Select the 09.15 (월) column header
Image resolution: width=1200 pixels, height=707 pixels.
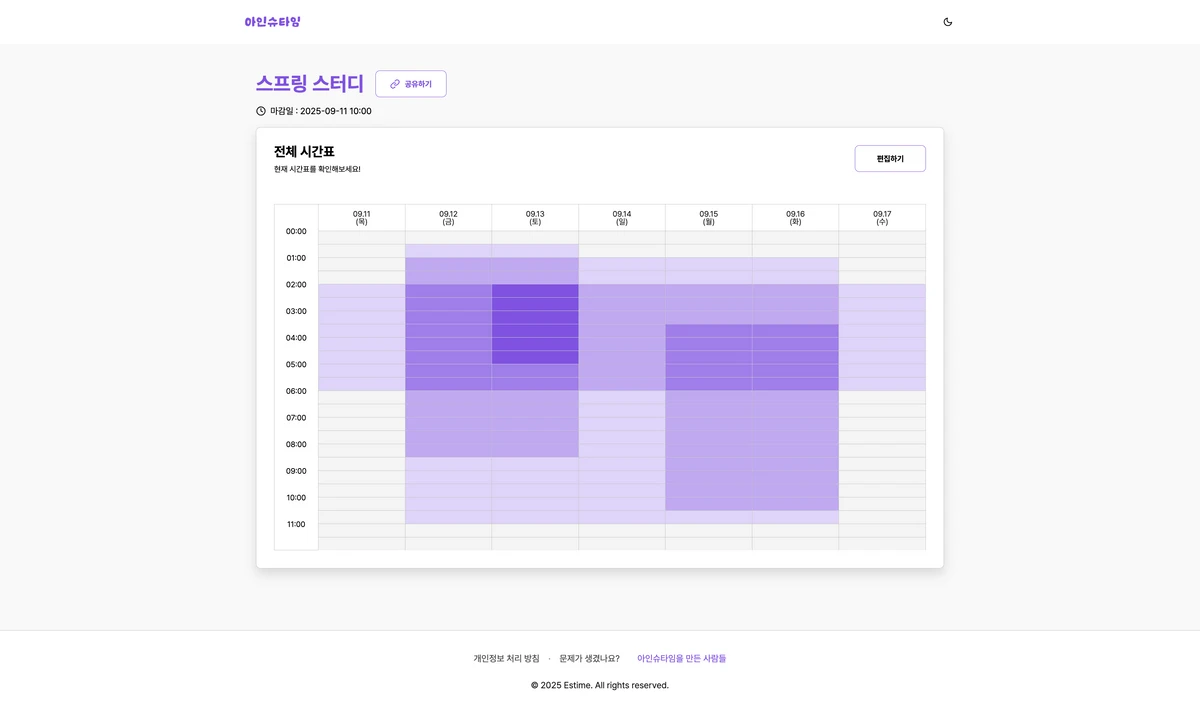(x=709, y=218)
